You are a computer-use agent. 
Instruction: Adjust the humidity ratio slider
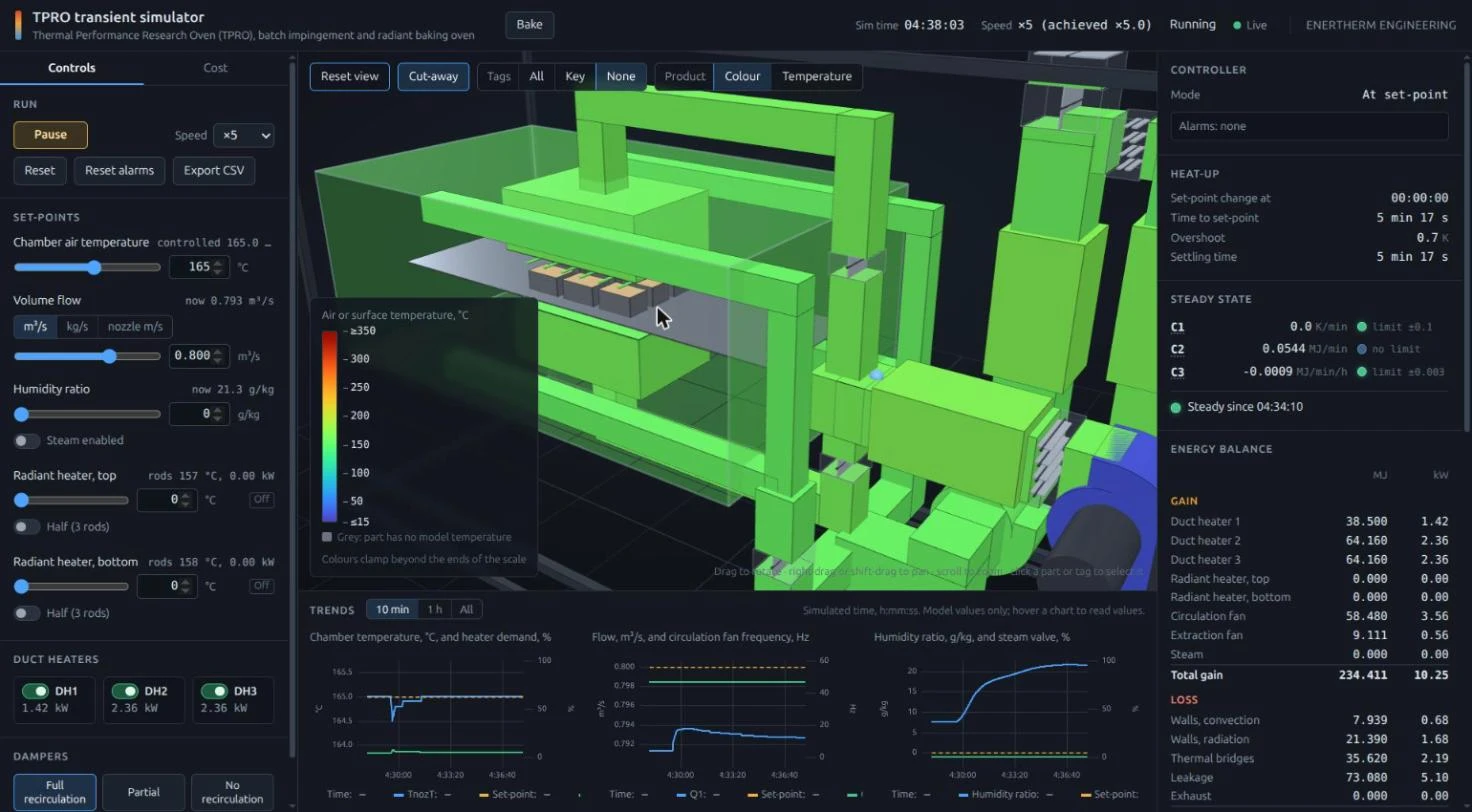click(87, 414)
